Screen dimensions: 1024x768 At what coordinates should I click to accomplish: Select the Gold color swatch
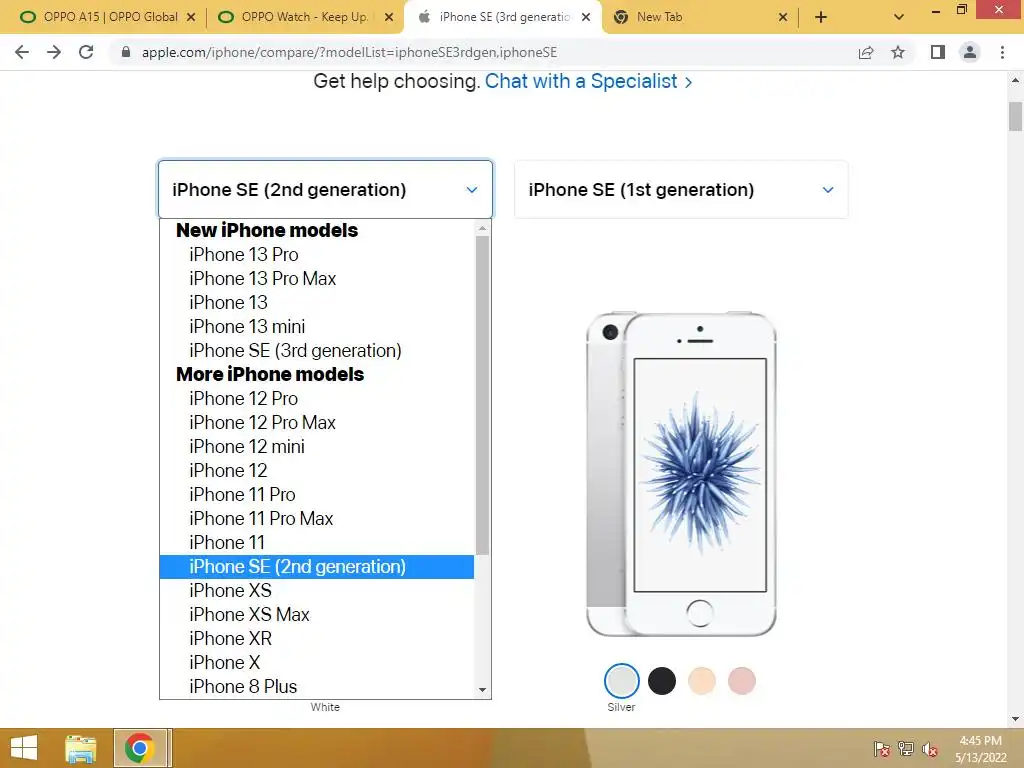click(702, 681)
